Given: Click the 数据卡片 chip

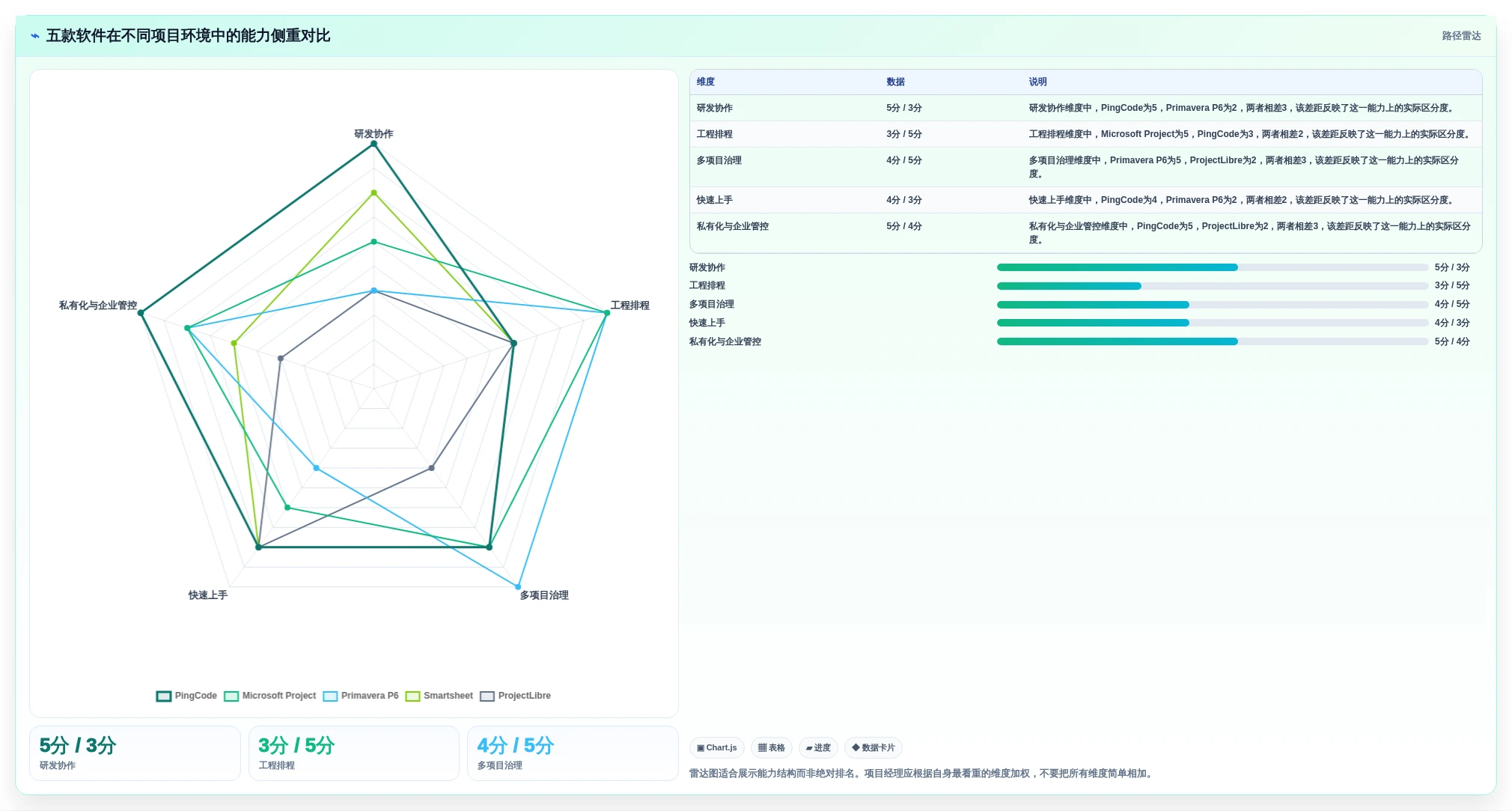Looking at the screenshot, I should click(874, 747).
